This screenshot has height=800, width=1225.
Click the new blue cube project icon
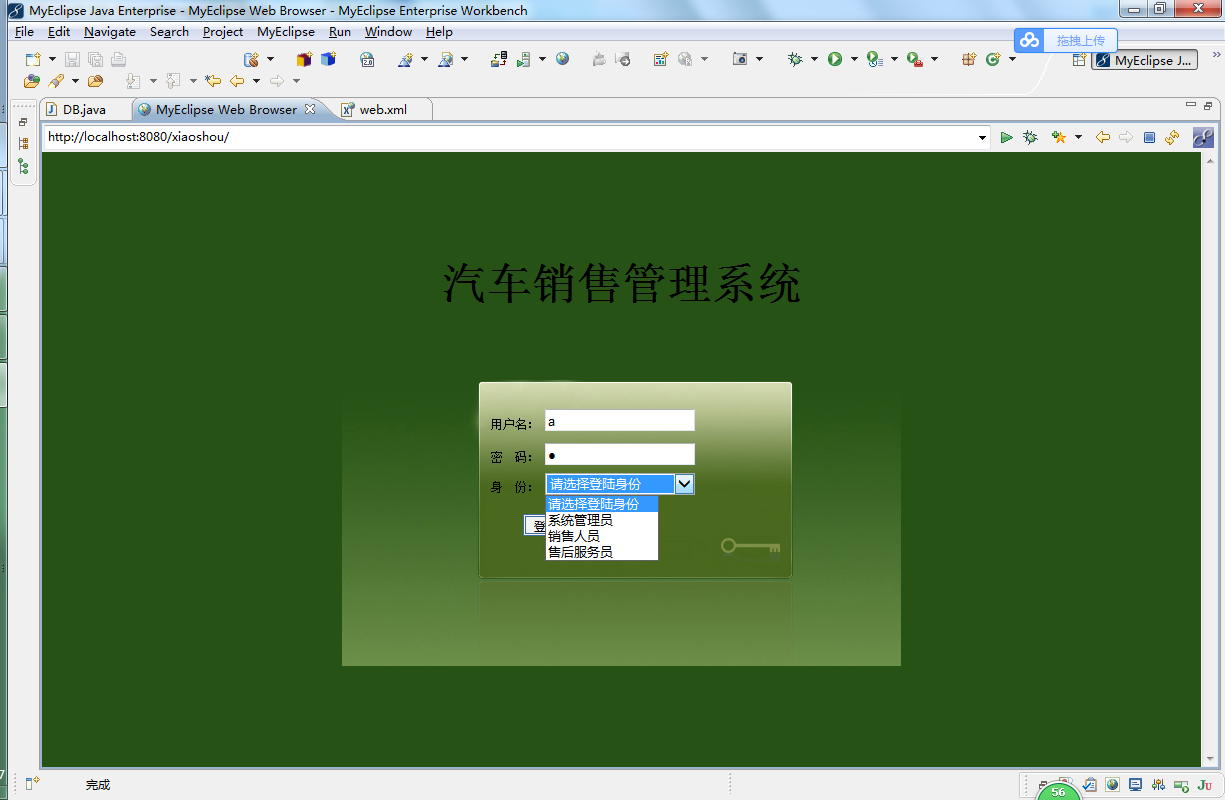coord(329,60)
